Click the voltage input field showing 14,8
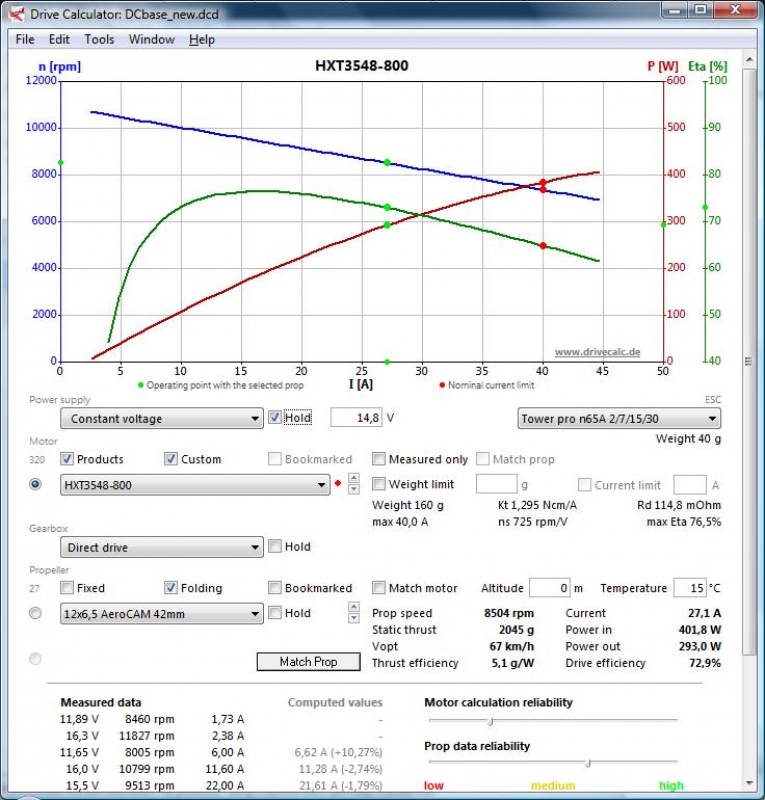The height and width of the screenshot is (800, 765). click(356, 418)
